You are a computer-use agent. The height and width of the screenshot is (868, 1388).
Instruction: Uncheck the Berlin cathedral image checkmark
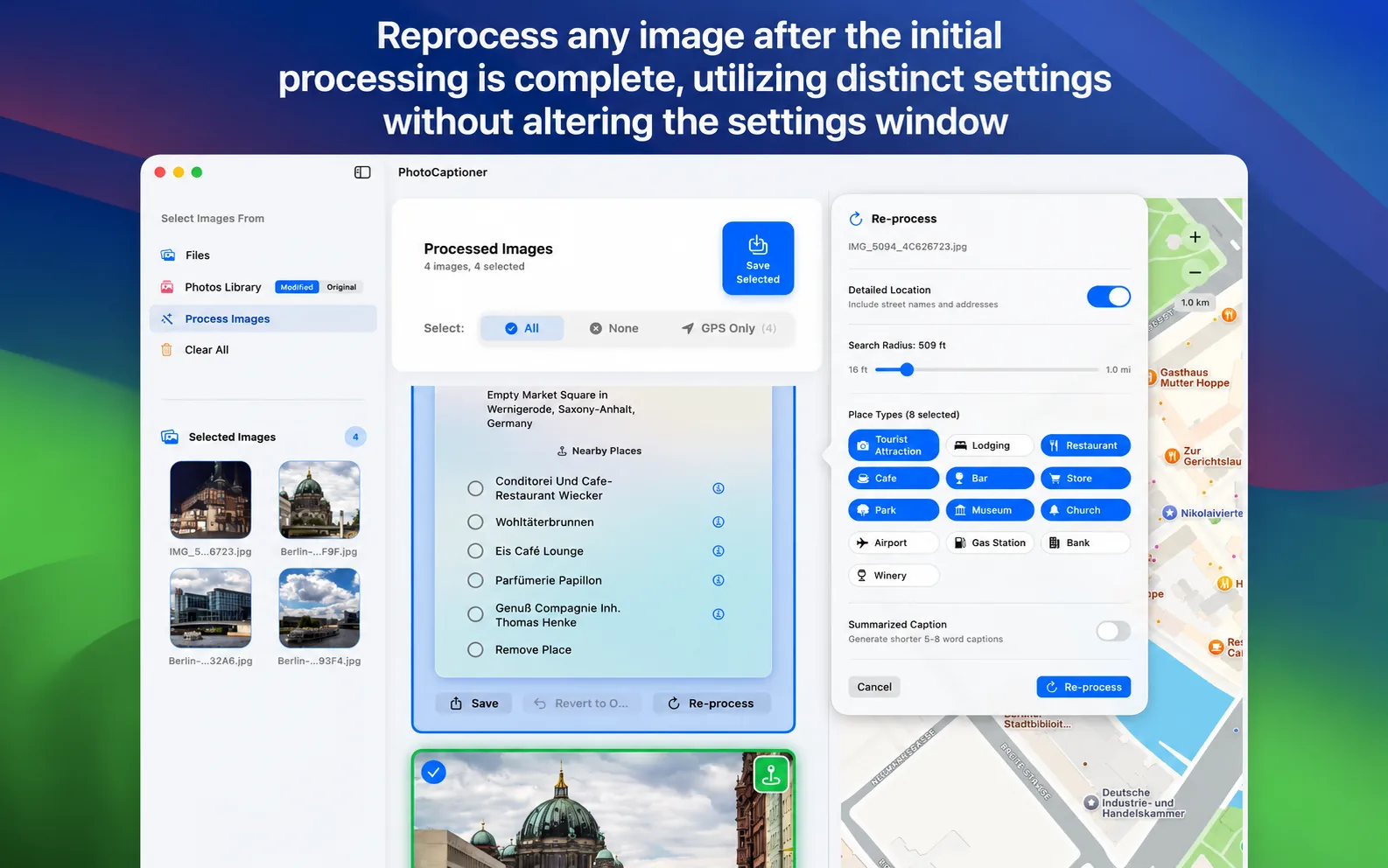433,773
